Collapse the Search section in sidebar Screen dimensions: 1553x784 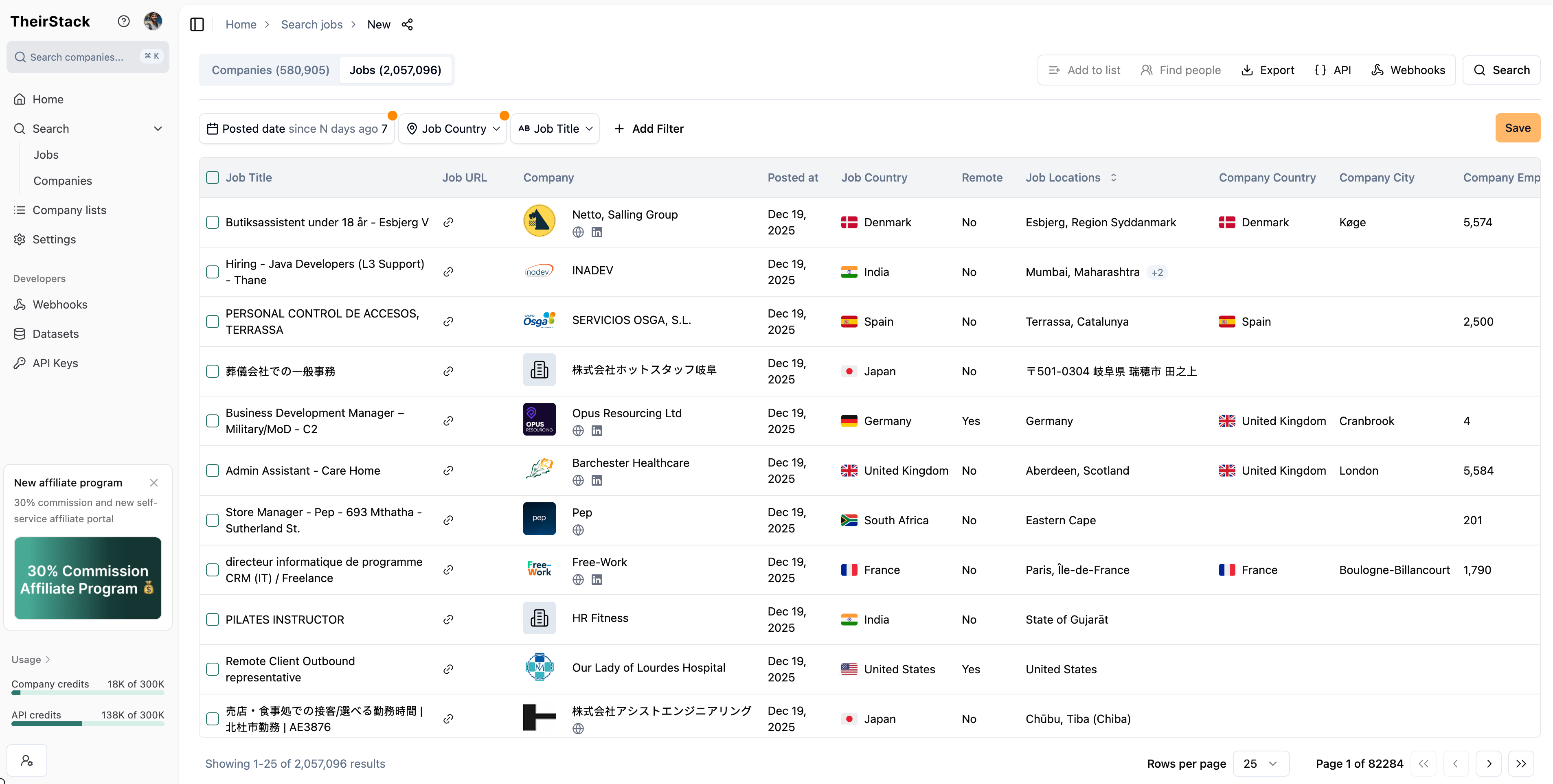click(x=158, y=129)
